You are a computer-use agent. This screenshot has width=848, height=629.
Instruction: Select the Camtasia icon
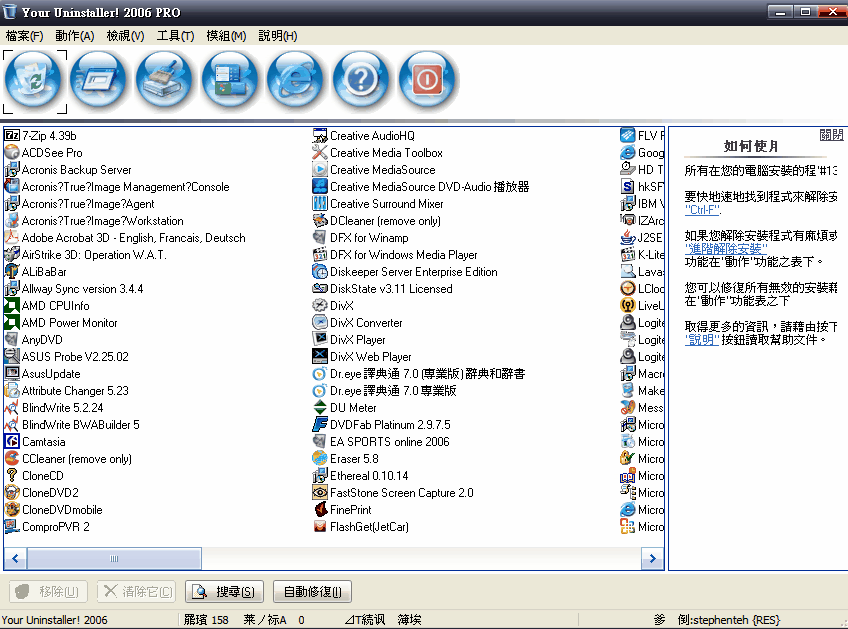click(12, 441)
